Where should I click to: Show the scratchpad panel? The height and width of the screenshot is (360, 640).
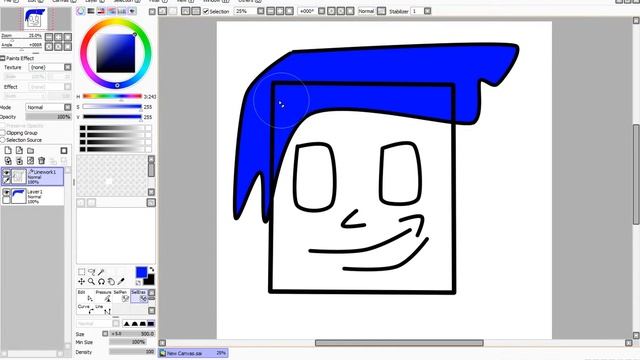pyautogui.click(x=132, y=11)
